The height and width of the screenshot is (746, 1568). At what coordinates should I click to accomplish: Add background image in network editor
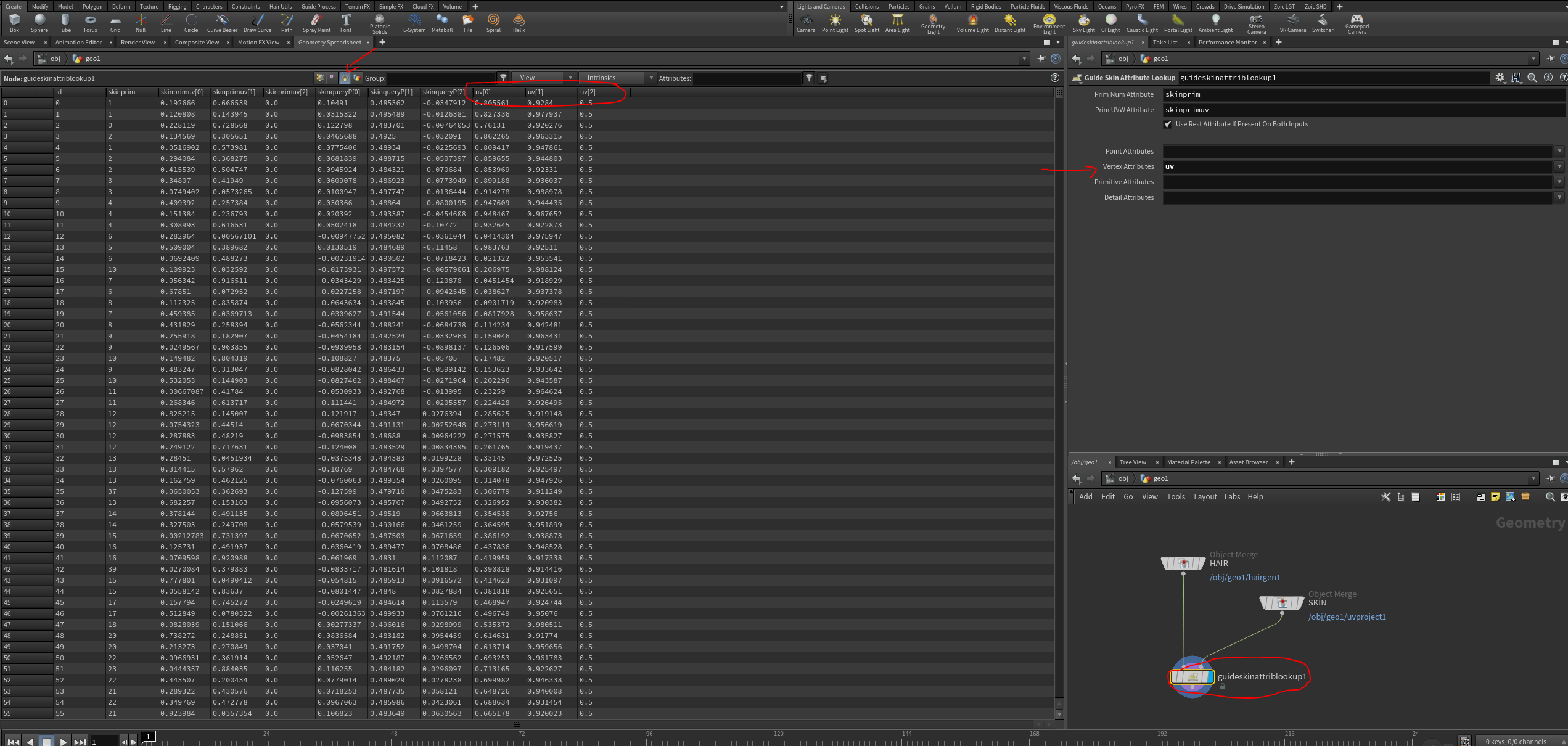[1510, 497]
